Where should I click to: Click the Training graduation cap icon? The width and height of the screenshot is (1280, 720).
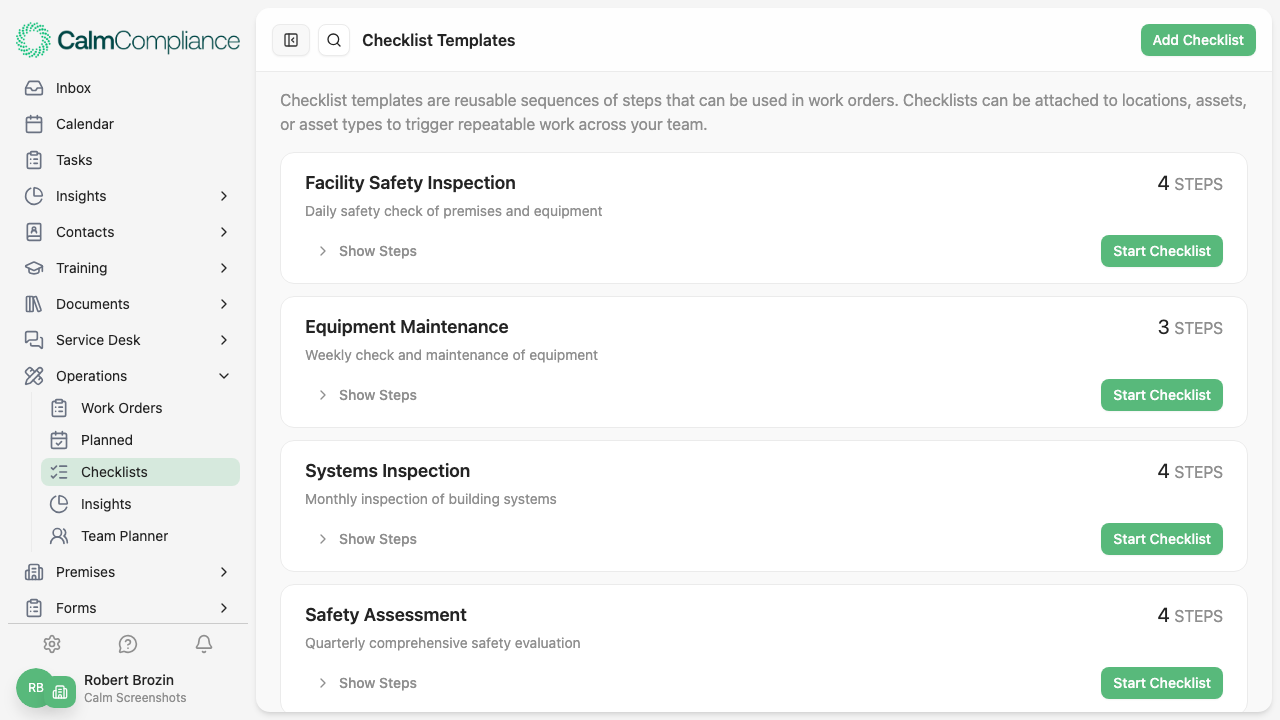click(x=34, y=268)
